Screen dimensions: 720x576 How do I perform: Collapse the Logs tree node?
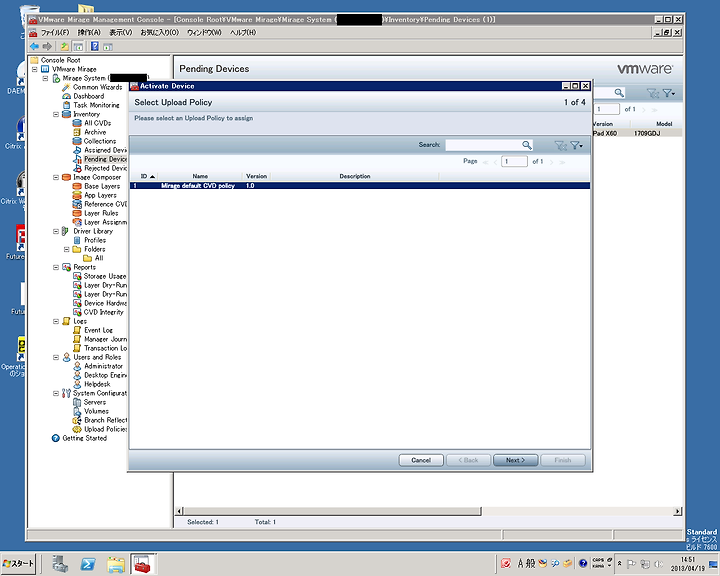[56, 321]
